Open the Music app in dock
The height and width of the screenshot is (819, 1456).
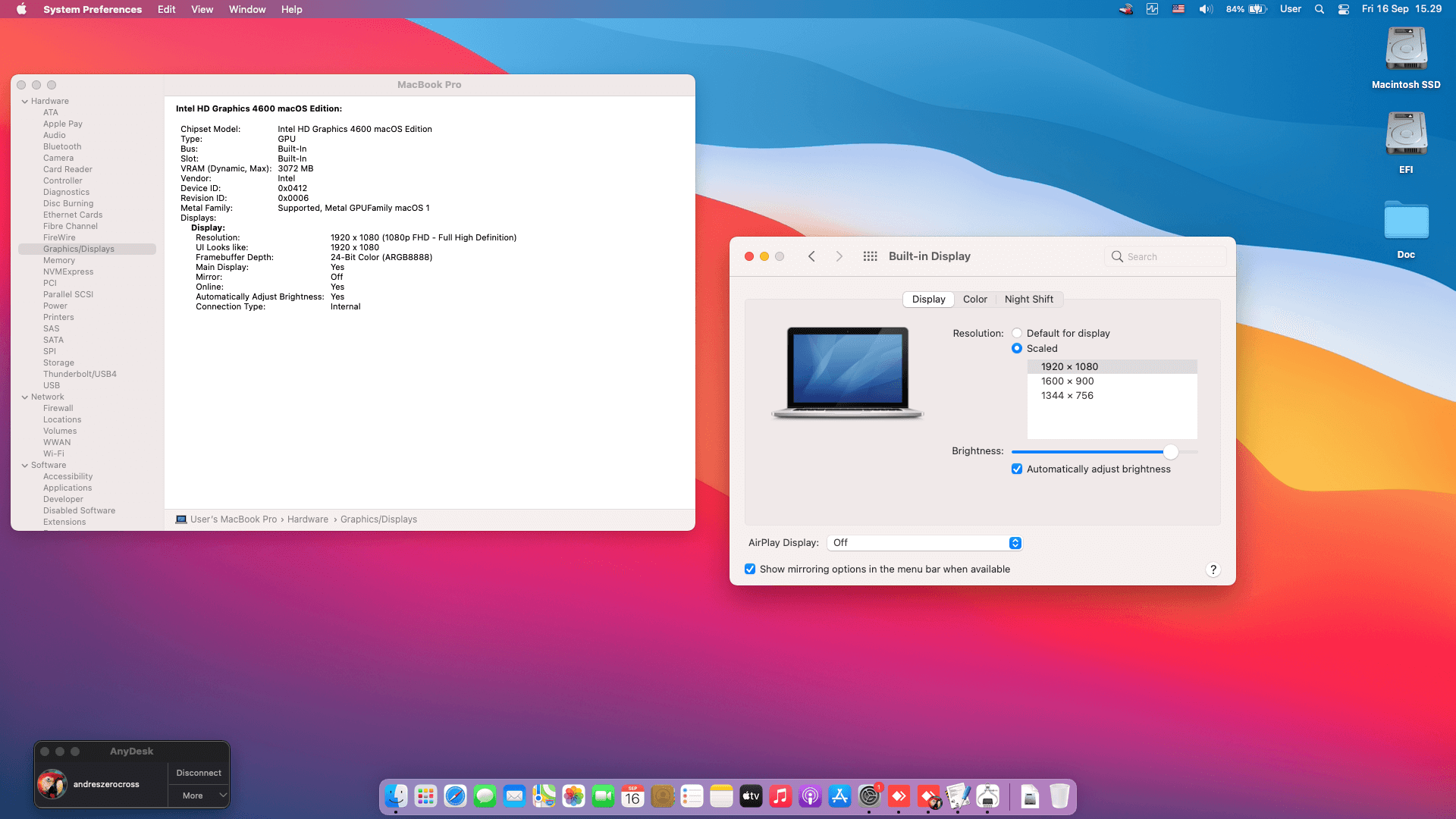click(780, 796)
